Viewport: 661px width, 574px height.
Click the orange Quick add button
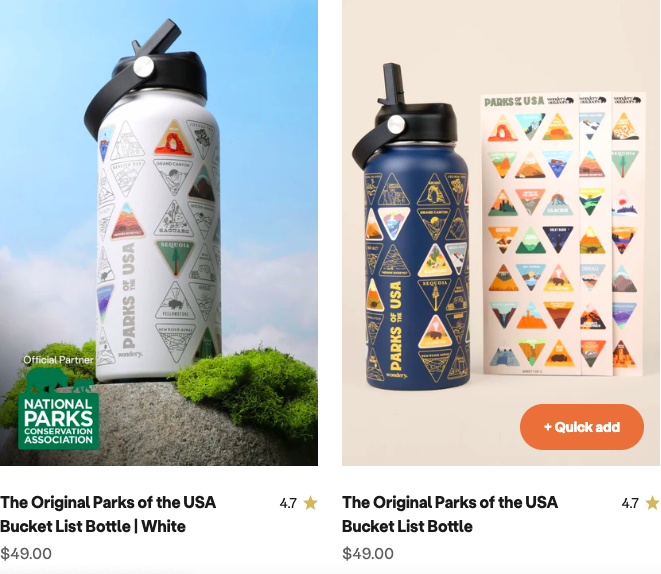[581, 426]
